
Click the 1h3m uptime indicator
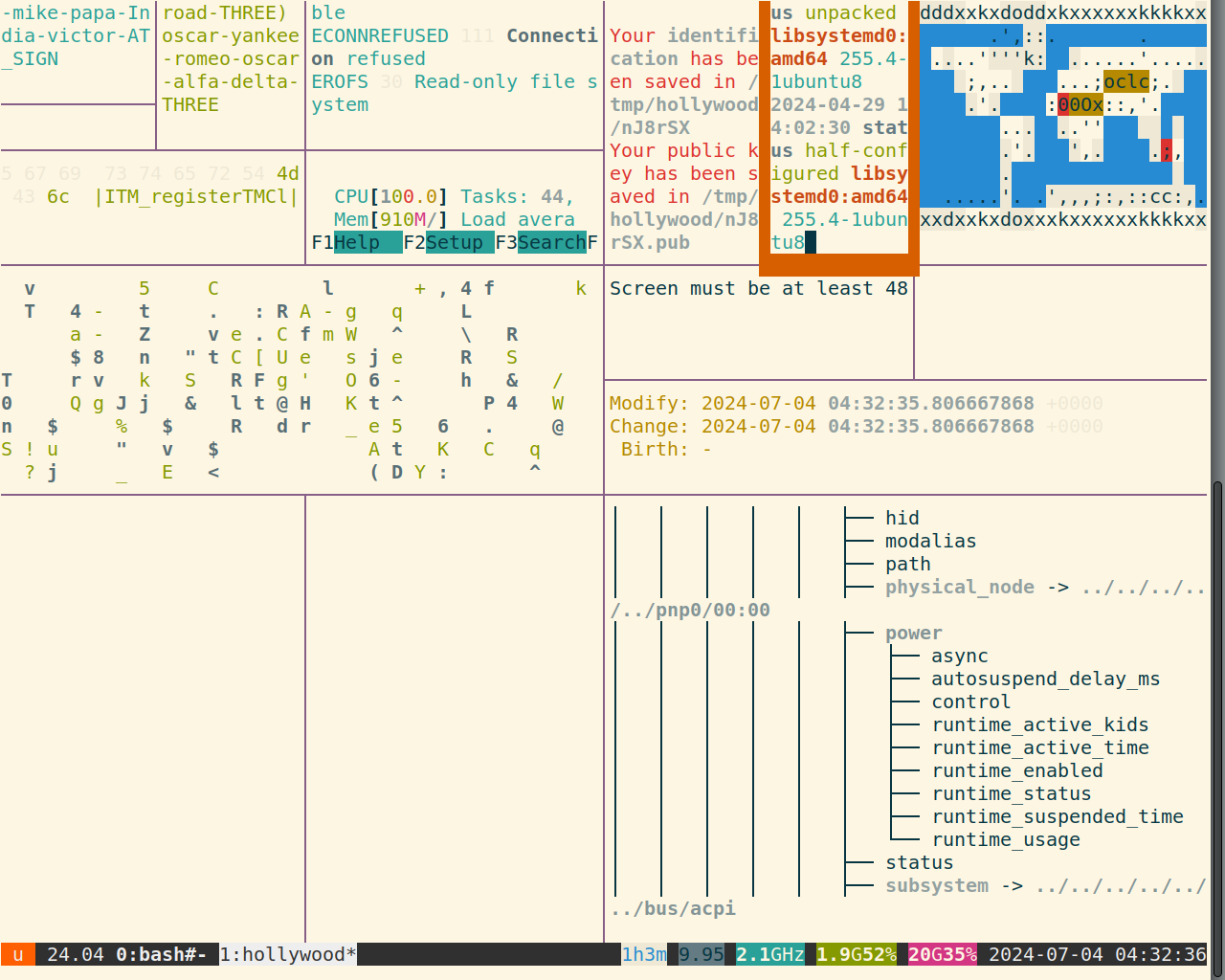tap(643, 953)
